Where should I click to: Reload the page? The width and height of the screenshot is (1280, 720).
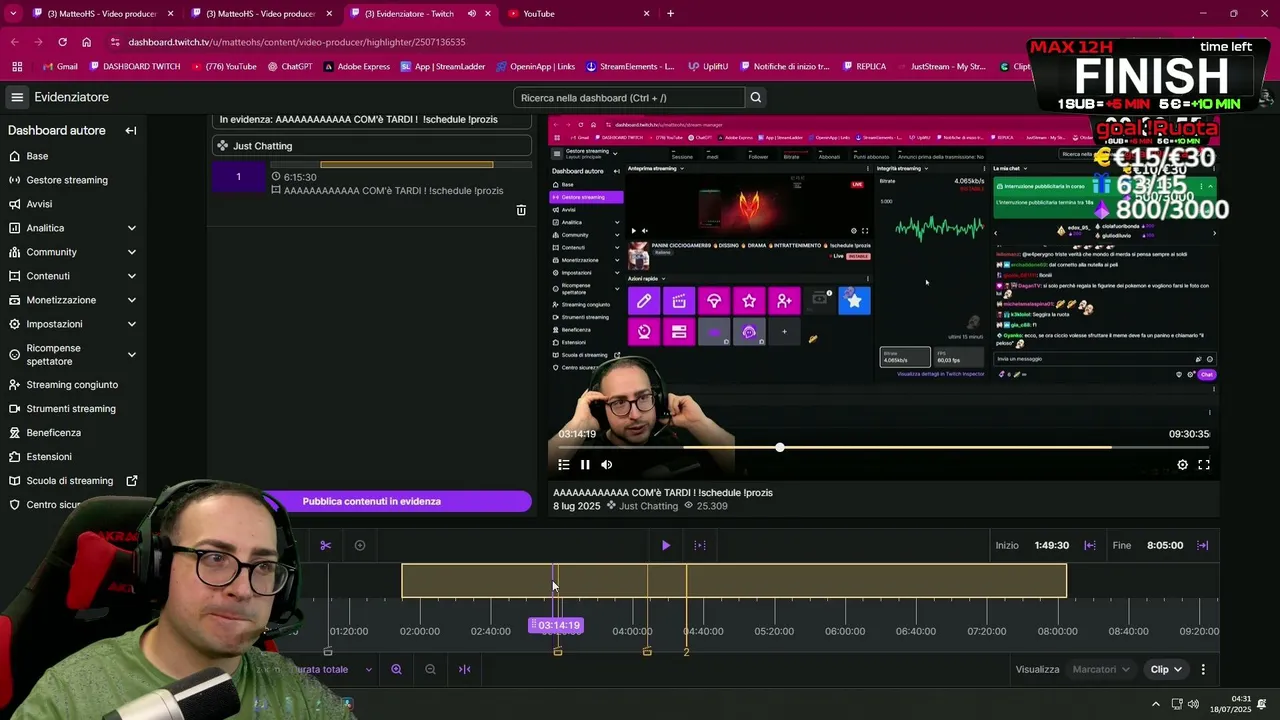[x=62, y=42]
